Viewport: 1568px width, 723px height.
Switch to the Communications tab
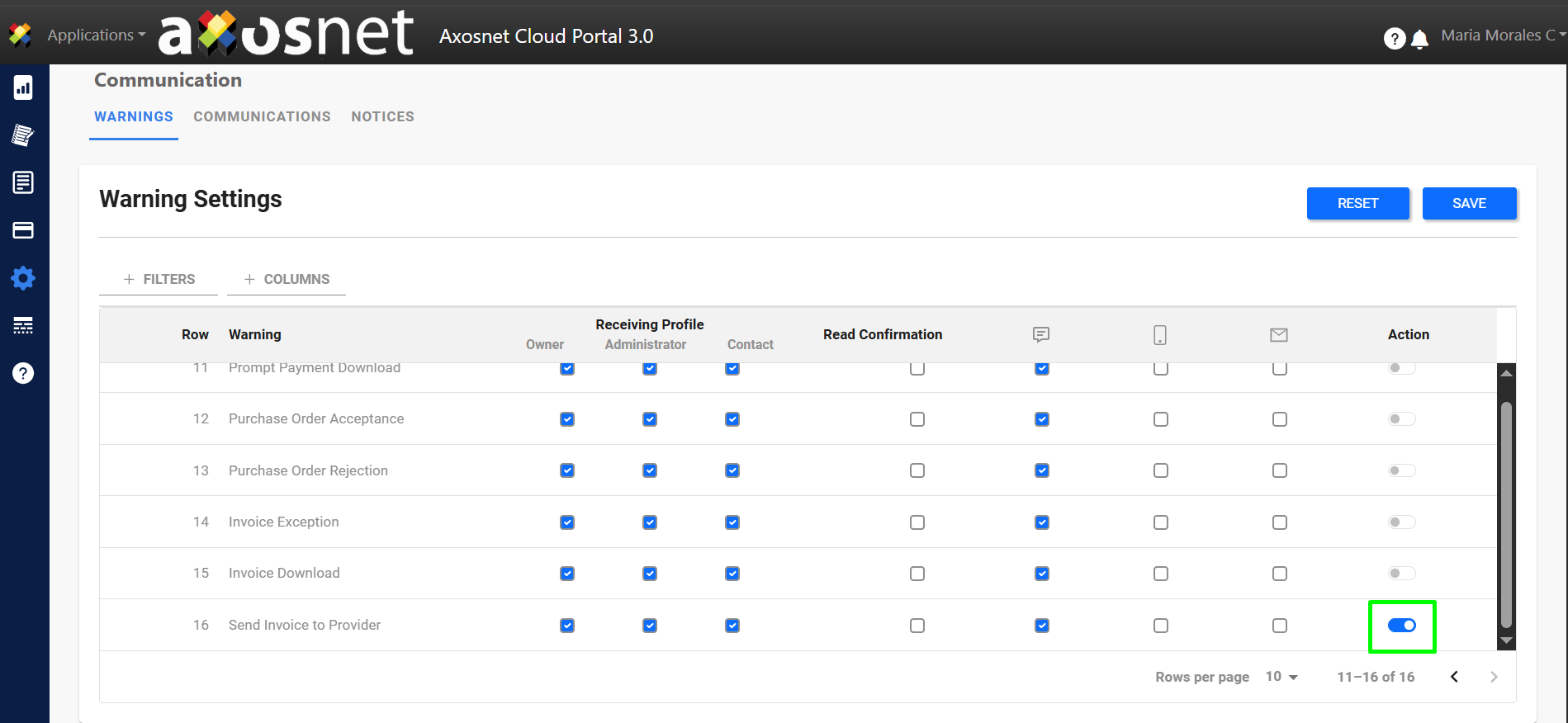tap(262, 117)
